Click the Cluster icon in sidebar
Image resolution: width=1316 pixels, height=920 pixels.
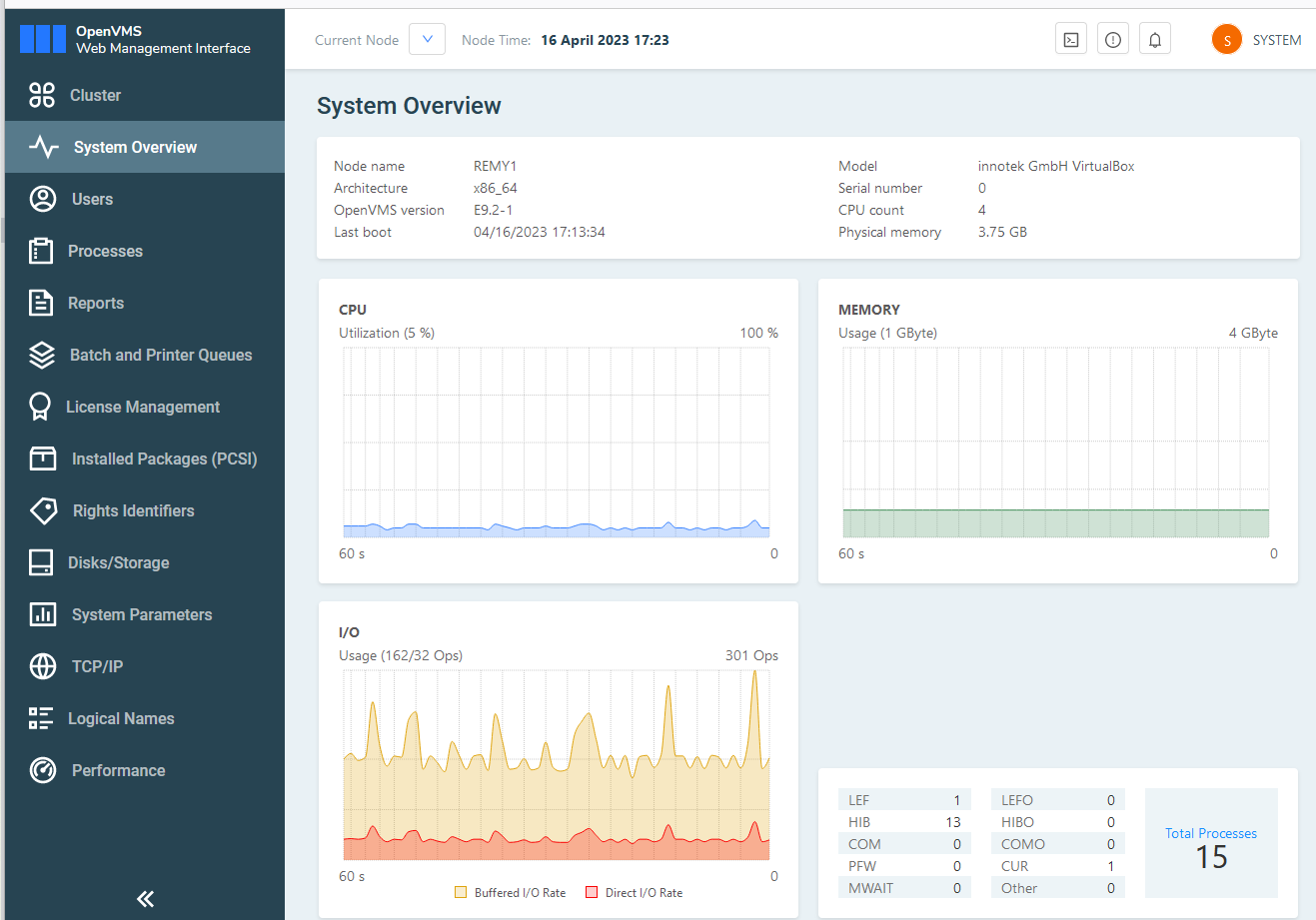(x=42, y=95)
